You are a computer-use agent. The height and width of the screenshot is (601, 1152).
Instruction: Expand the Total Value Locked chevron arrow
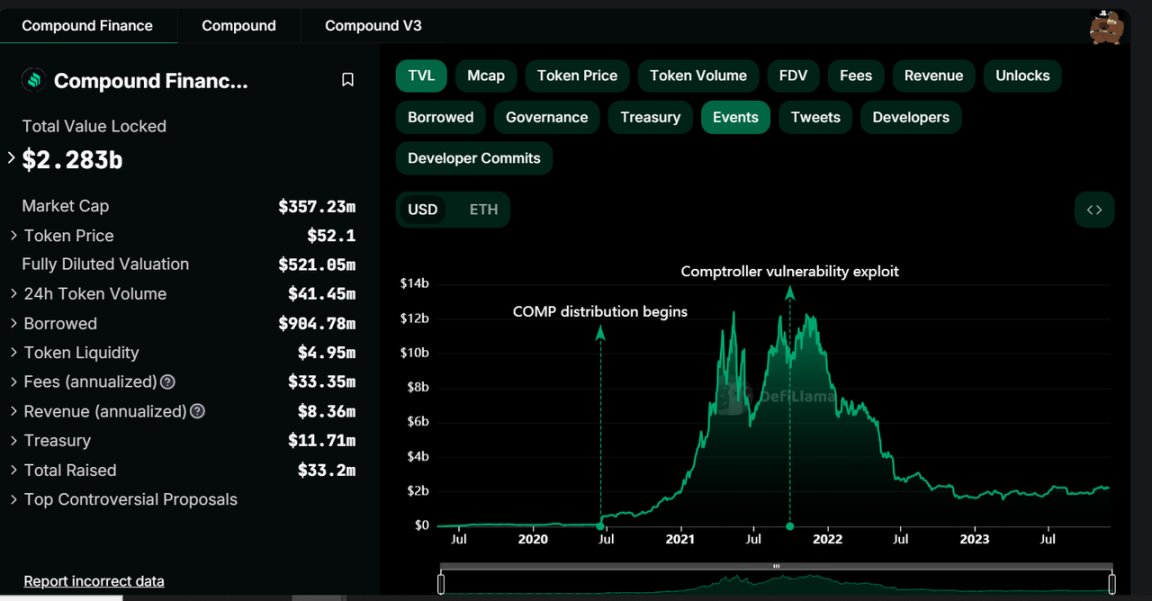[x=9, y=157]
